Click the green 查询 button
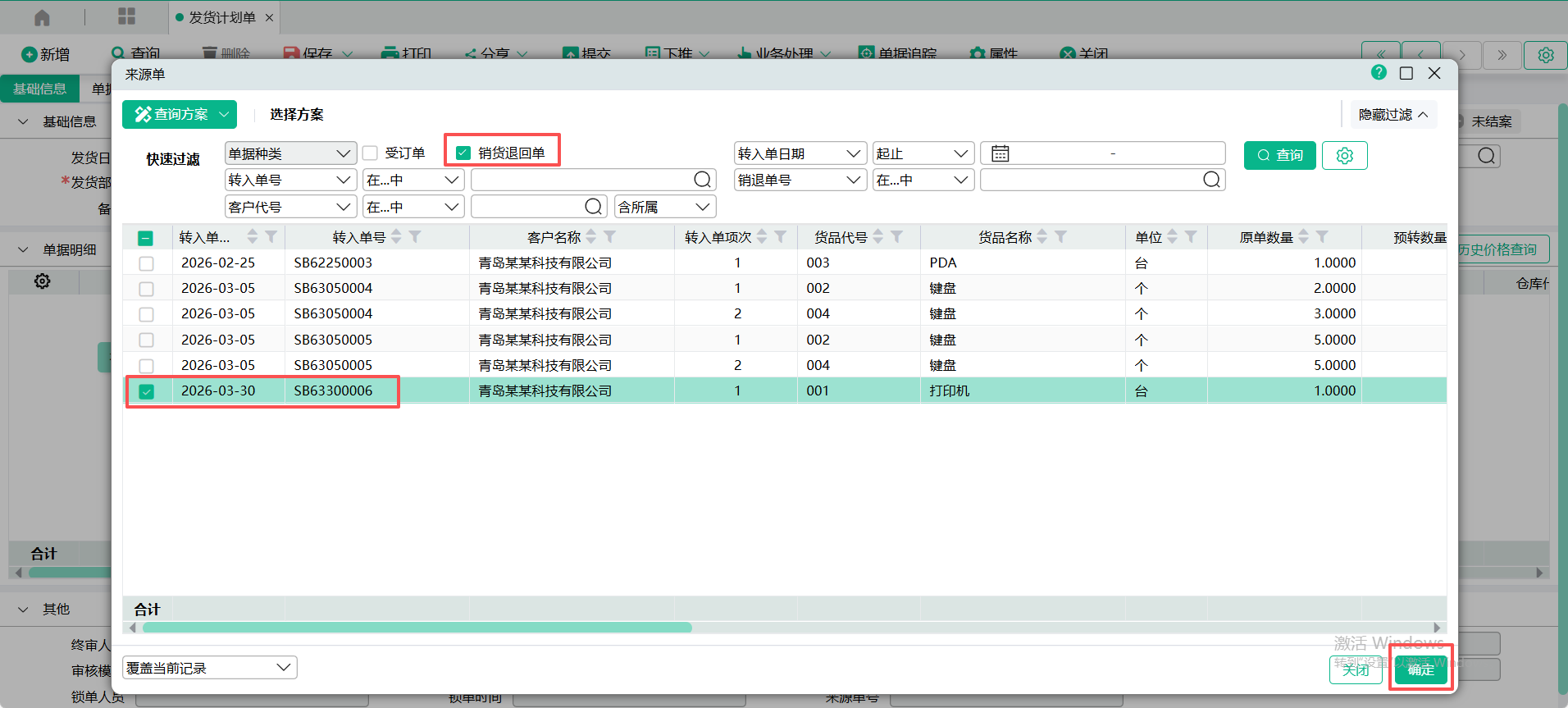 [1279, 155]
